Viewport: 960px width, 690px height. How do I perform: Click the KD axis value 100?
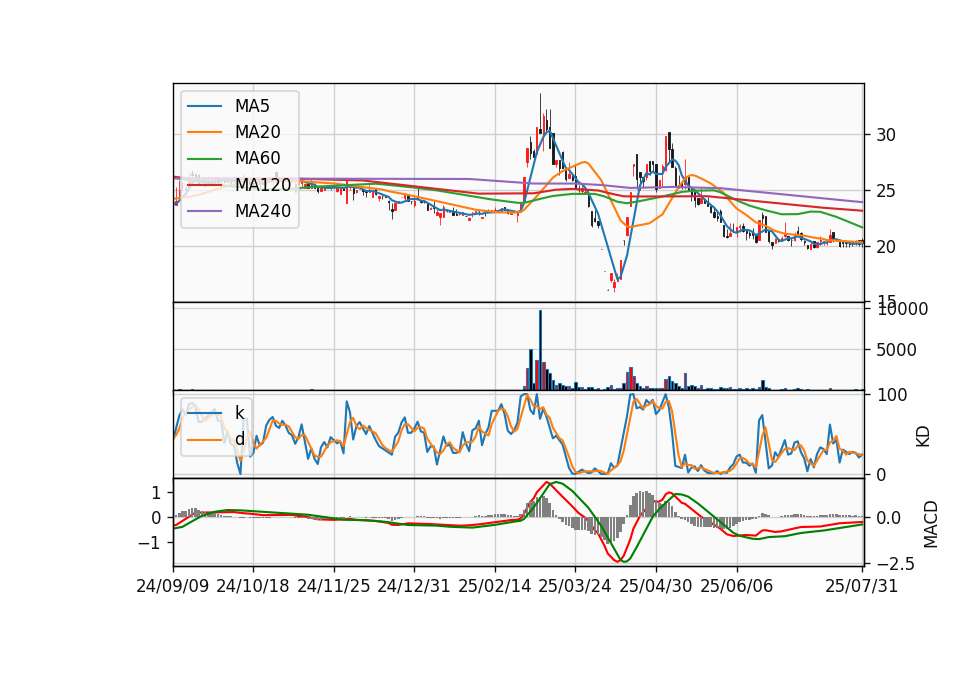(892, 395)
